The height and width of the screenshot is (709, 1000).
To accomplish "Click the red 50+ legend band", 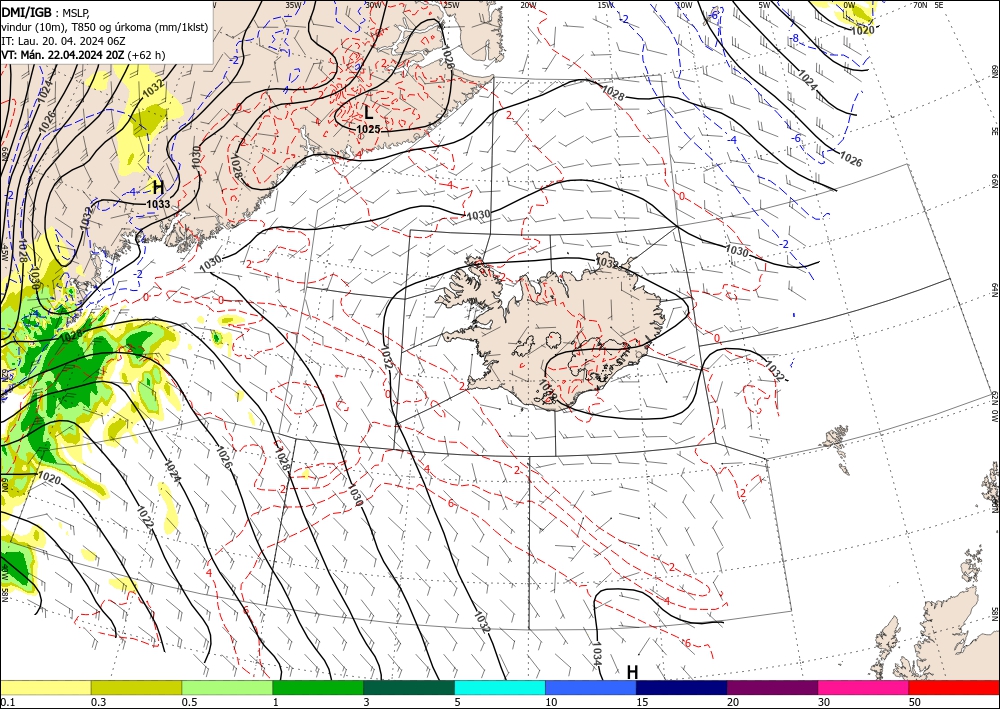I will [954, 687].
